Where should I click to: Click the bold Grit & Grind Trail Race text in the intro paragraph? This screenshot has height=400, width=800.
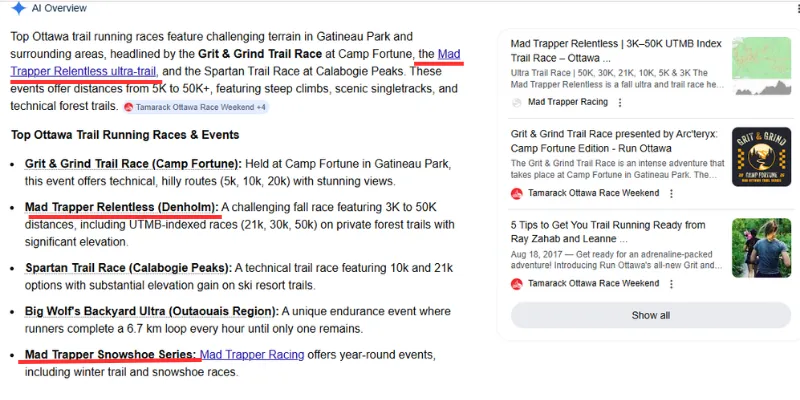[260, 54]
